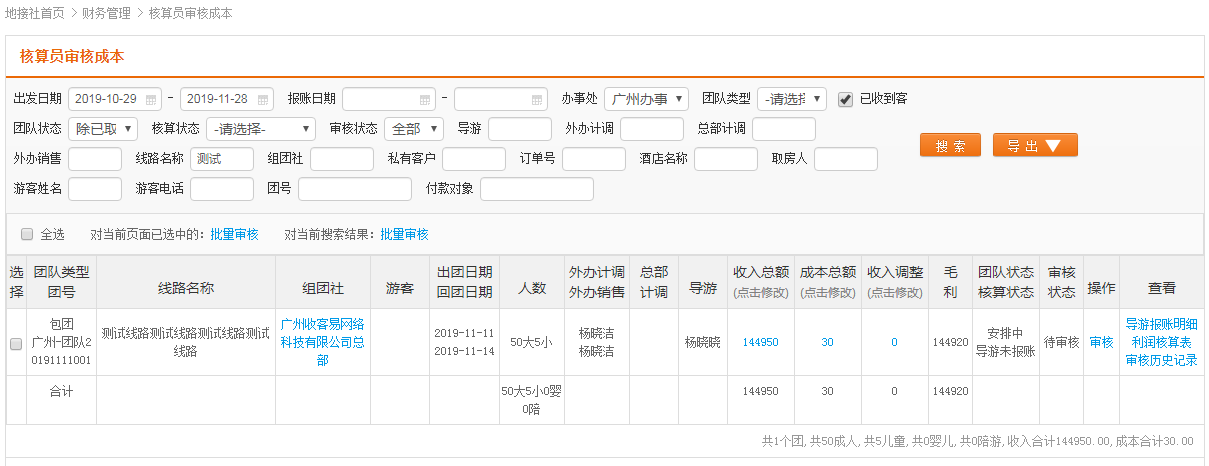The width and height of the screenshot is (1209, 466).
Task: Open the 团队类型 dropdown
Action: pyautogui.click(x=791, y=99)
